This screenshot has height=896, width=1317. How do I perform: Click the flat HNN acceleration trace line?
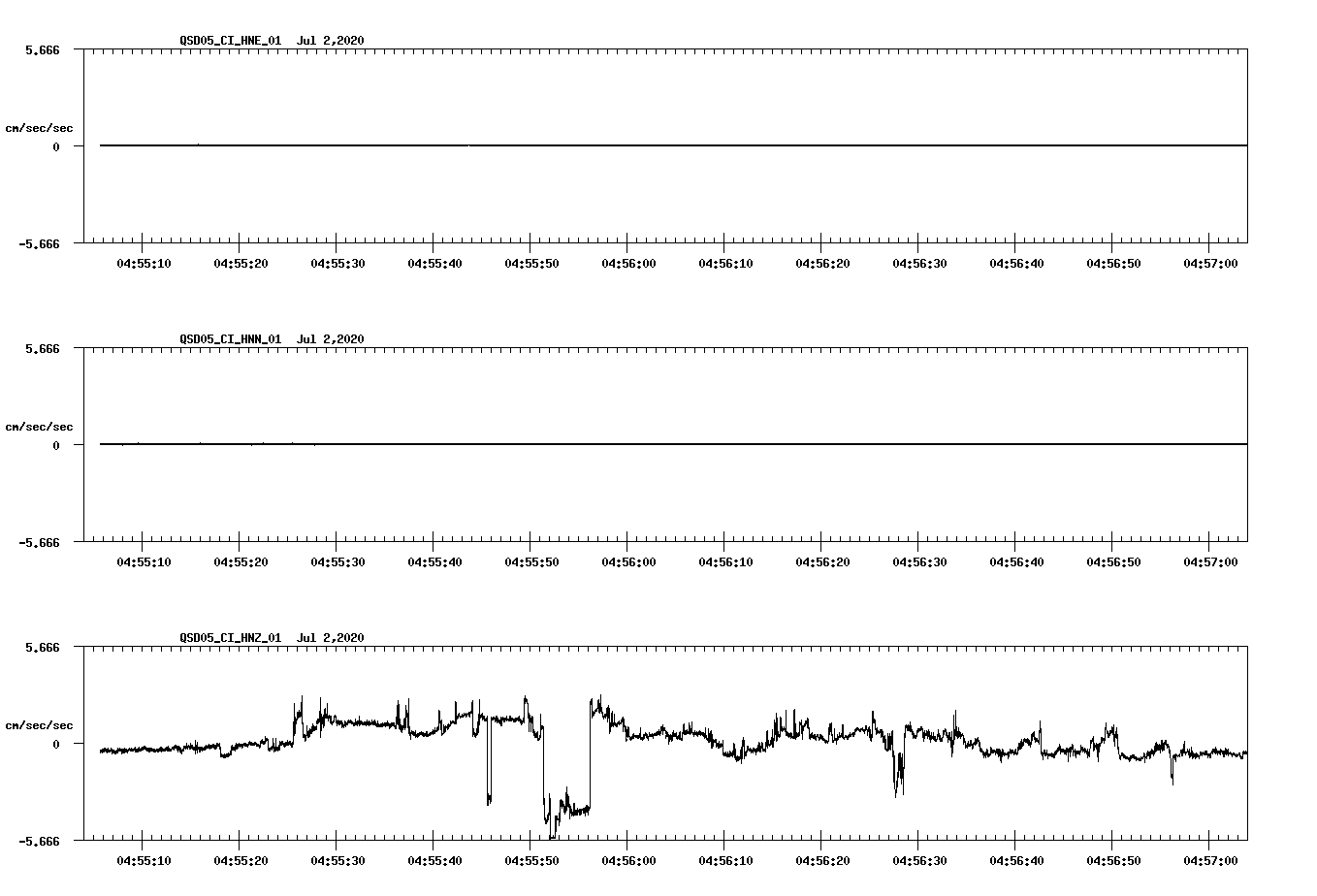pyautogui.click(x=673, y=444)
